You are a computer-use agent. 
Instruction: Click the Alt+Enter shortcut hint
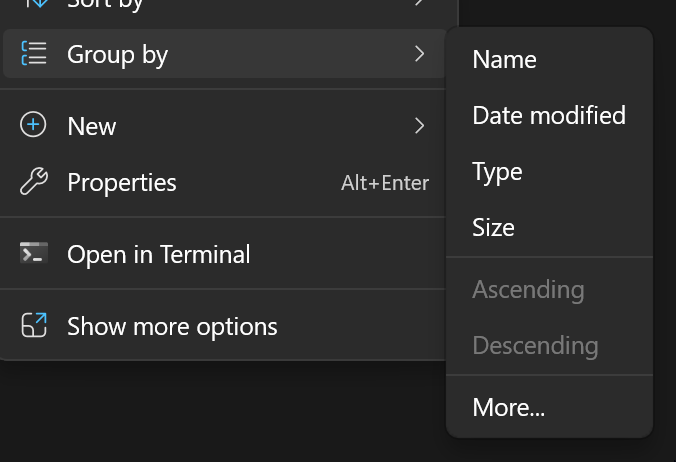pyautogui.click(x=384, y=183)
